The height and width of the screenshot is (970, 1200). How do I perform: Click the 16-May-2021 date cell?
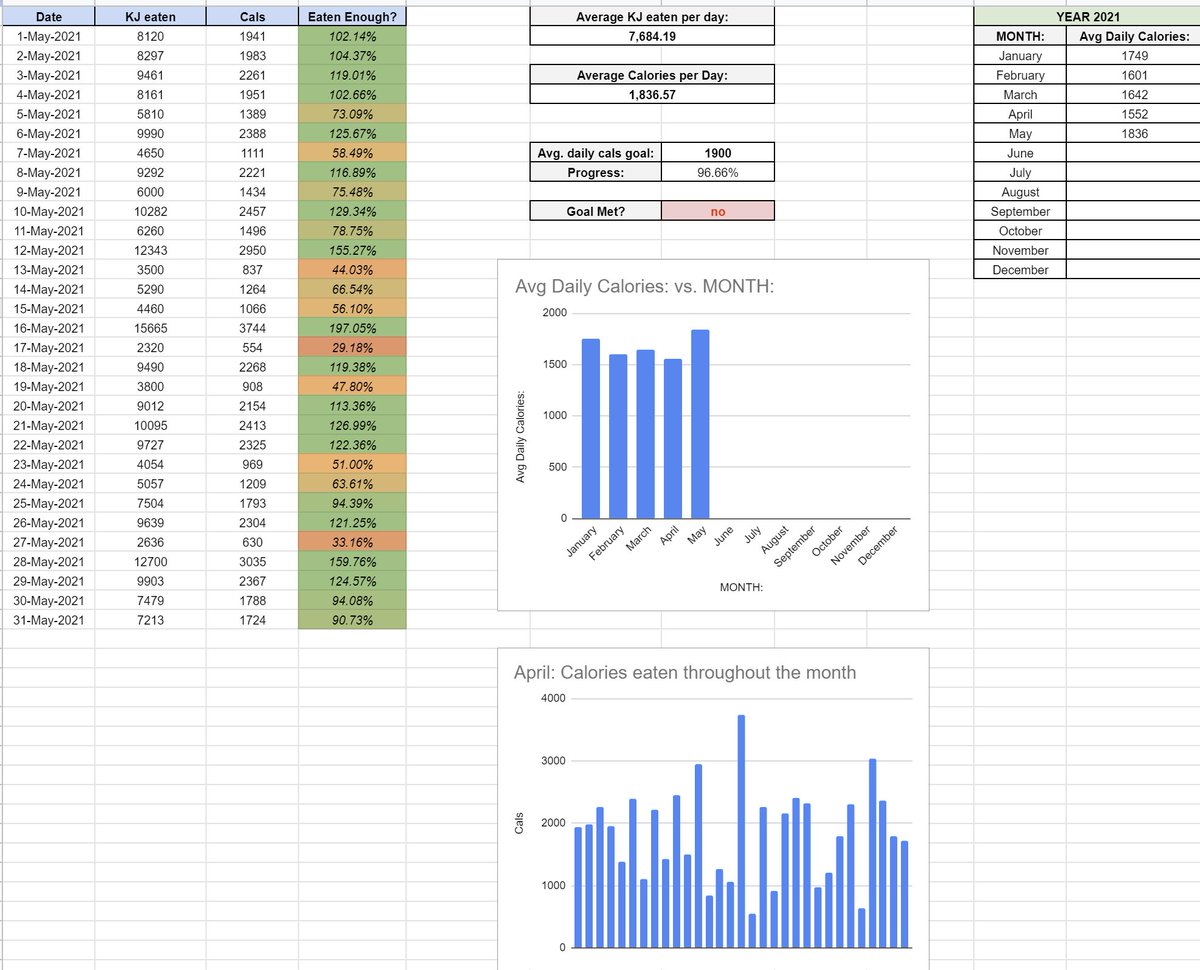(x=48, y=328)
